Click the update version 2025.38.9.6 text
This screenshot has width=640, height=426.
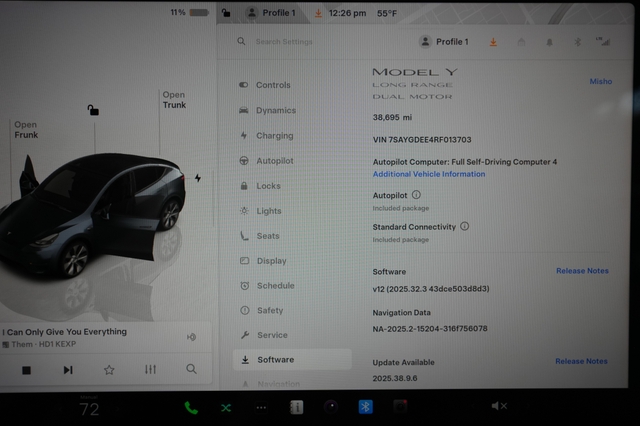coord(395,379)
